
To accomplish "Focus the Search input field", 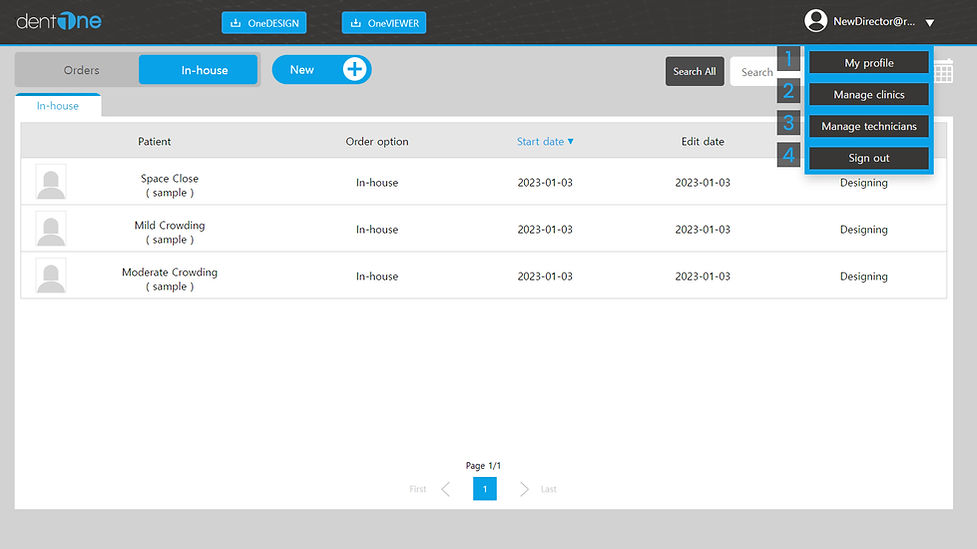I will [x=754, y=72].
